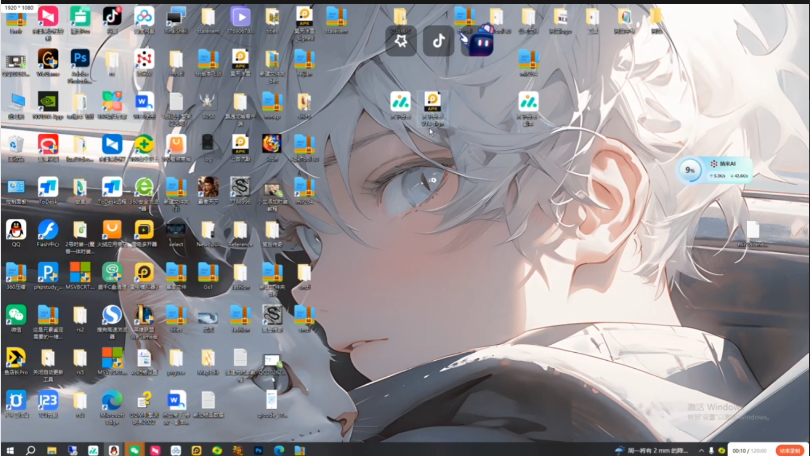Click the Photoshop icon in the taskbar
Screen dimensions: 810x456
tap(258, 450)
